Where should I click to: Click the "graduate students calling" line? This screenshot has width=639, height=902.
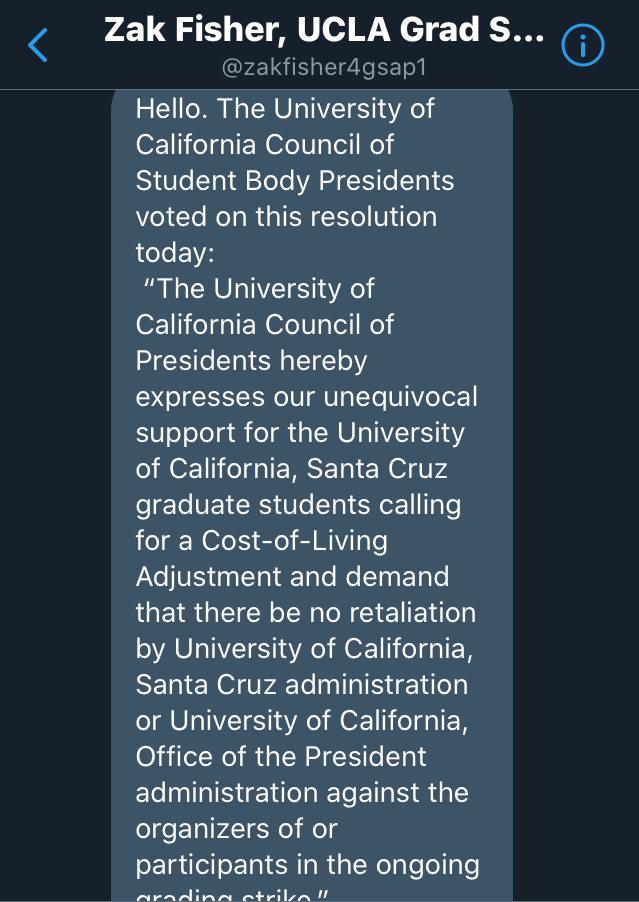(x=298, y=505)
